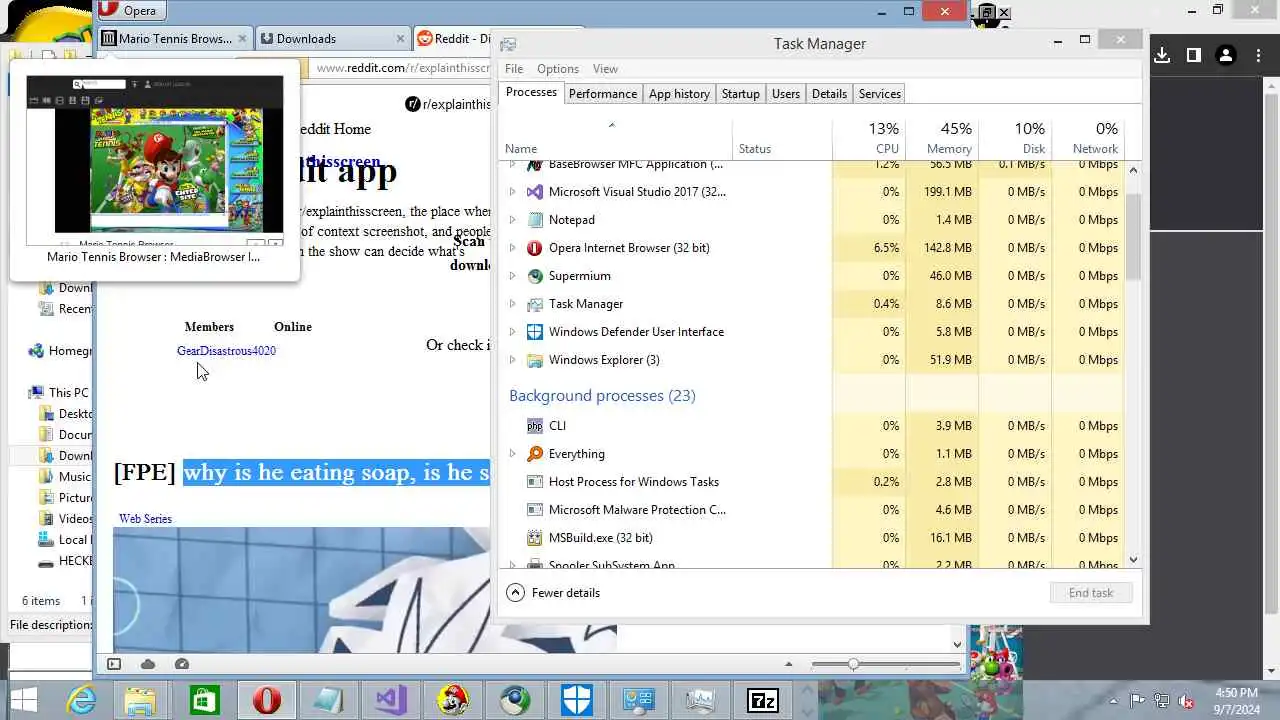The height and width of the screenshot is (720, 1280).
Task: Switch to the Downloads tab in Opera
Action: click(x=331, y=39)
